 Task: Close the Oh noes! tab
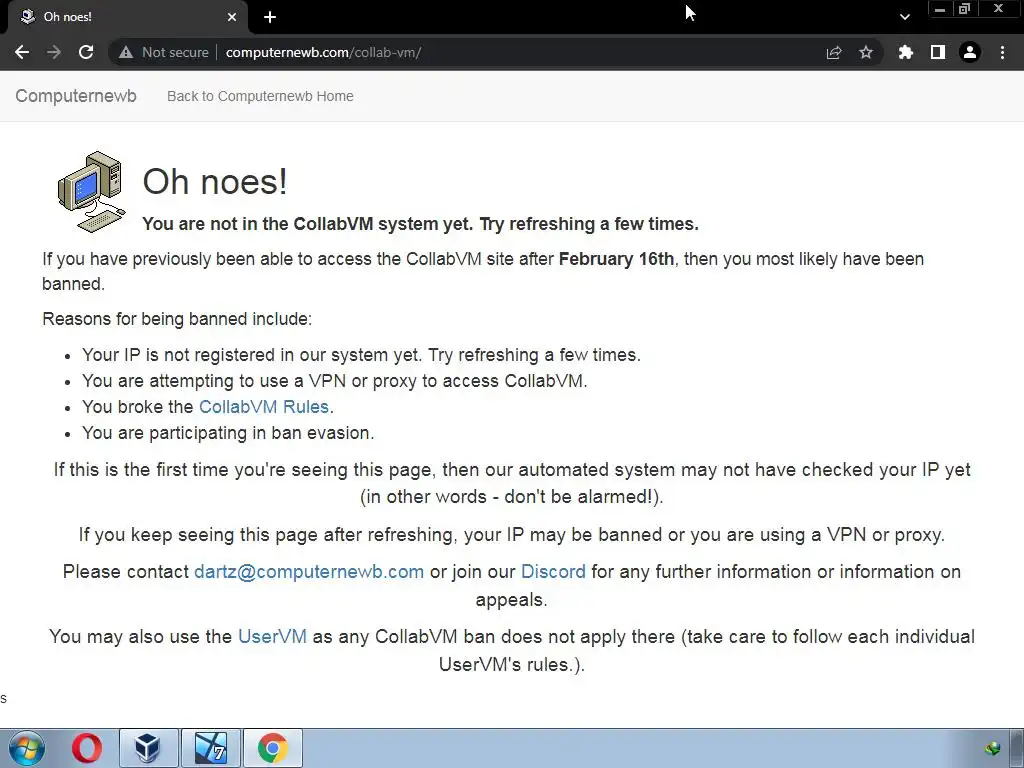point(232,17)
